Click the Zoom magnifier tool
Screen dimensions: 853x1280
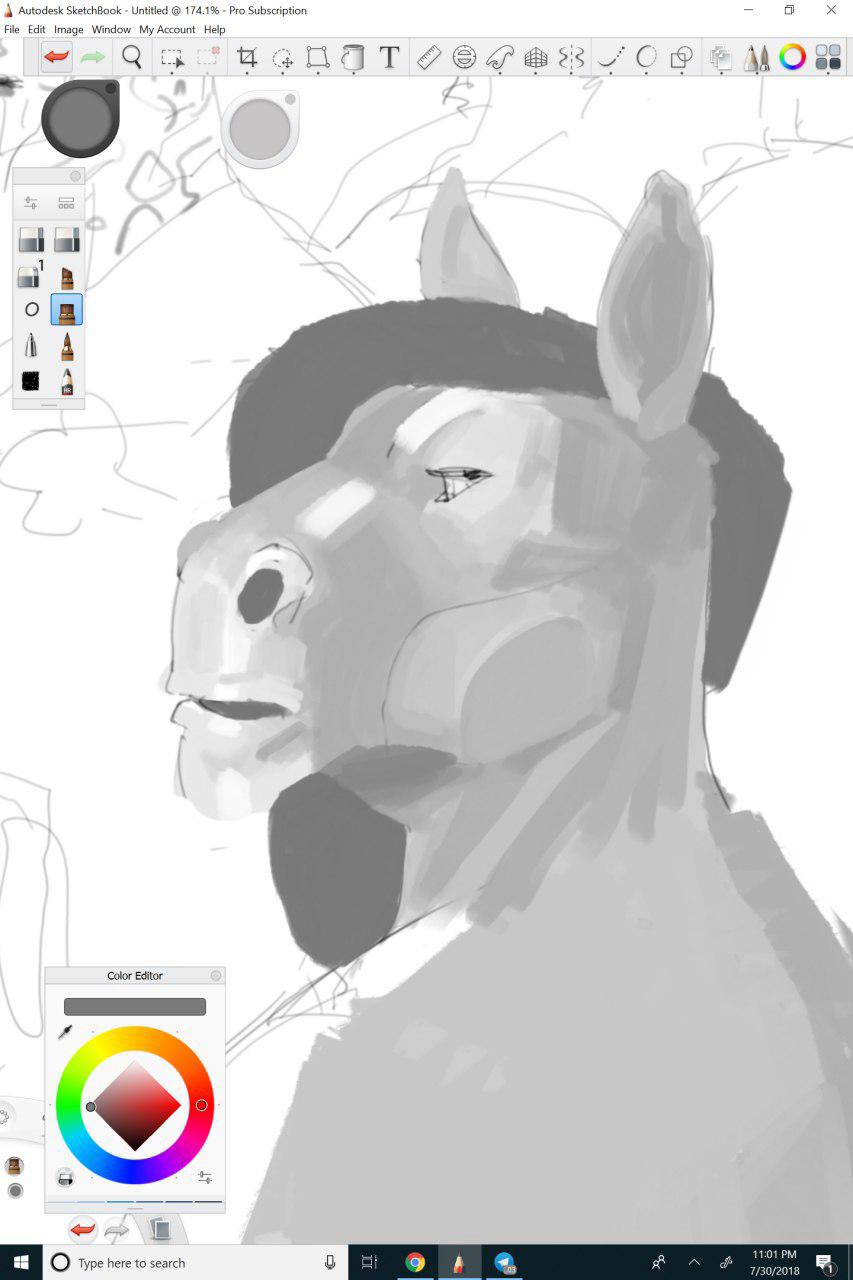pyautogui.click(x=132, y=58)
